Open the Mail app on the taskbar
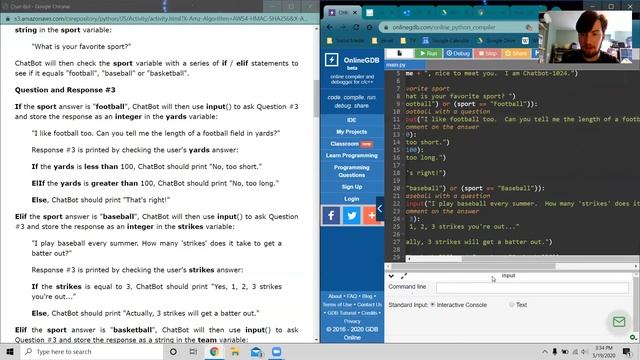The image size is (640, 360). (x=256, y=351)
